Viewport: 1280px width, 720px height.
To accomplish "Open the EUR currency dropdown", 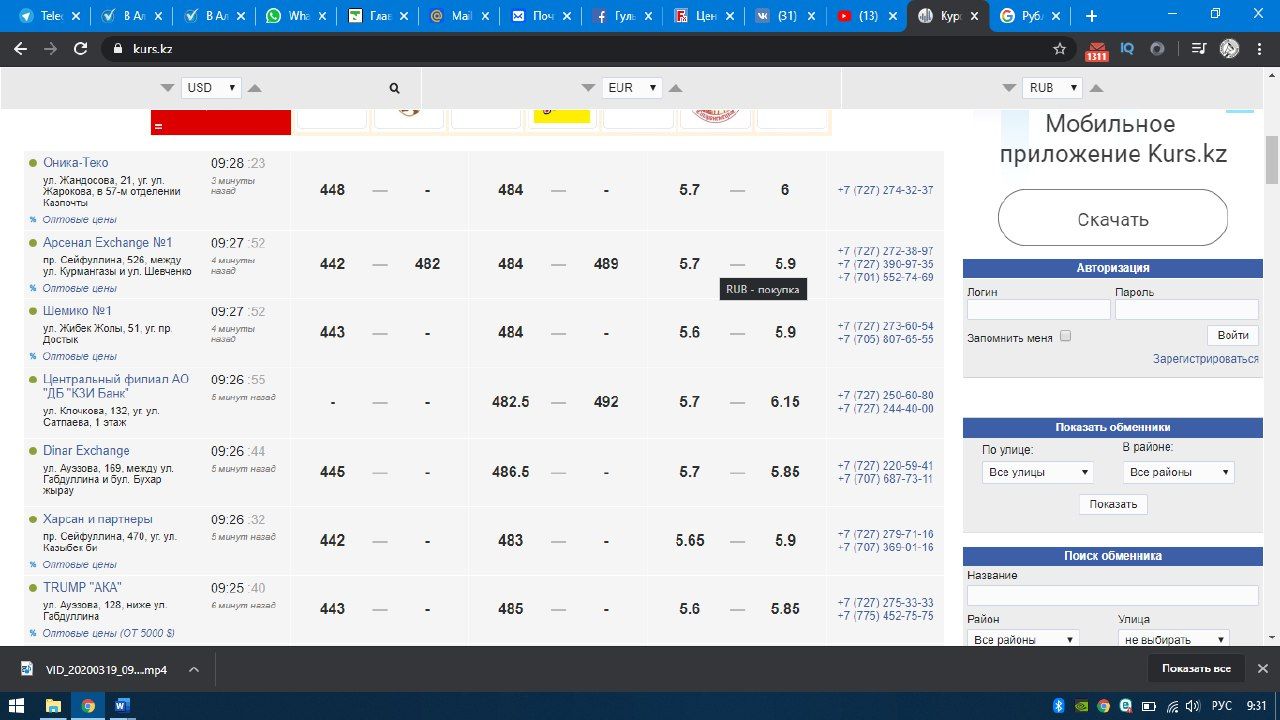I will (x=632, y=88).
